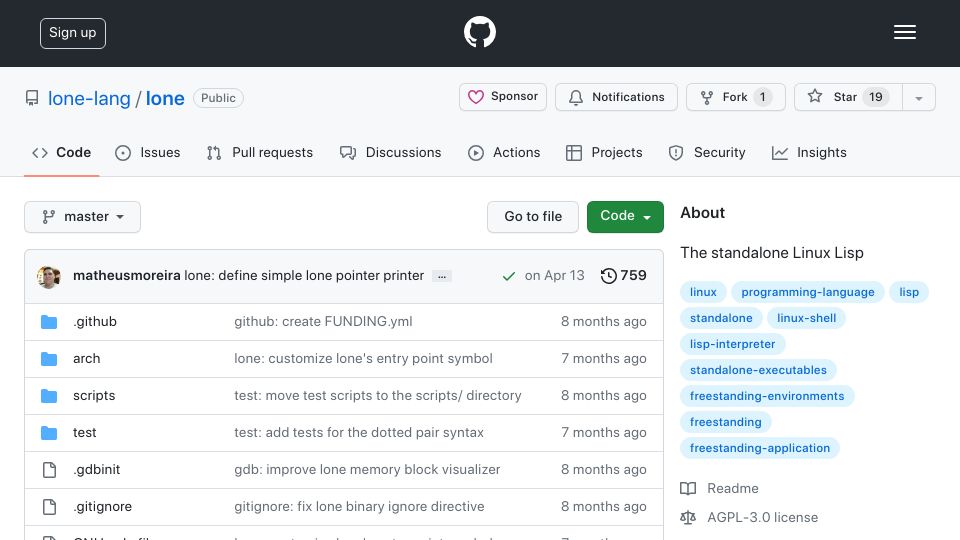Screen dimensions: 960x540
Task: Open 'gdb: improve lone memory block visualizer'
Action: (x=367, y=470)
